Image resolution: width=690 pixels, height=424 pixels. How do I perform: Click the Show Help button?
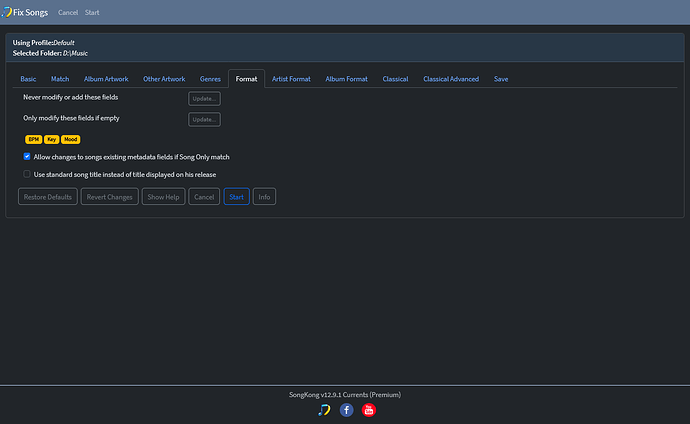pyautogui.click(x=163, y=197)
